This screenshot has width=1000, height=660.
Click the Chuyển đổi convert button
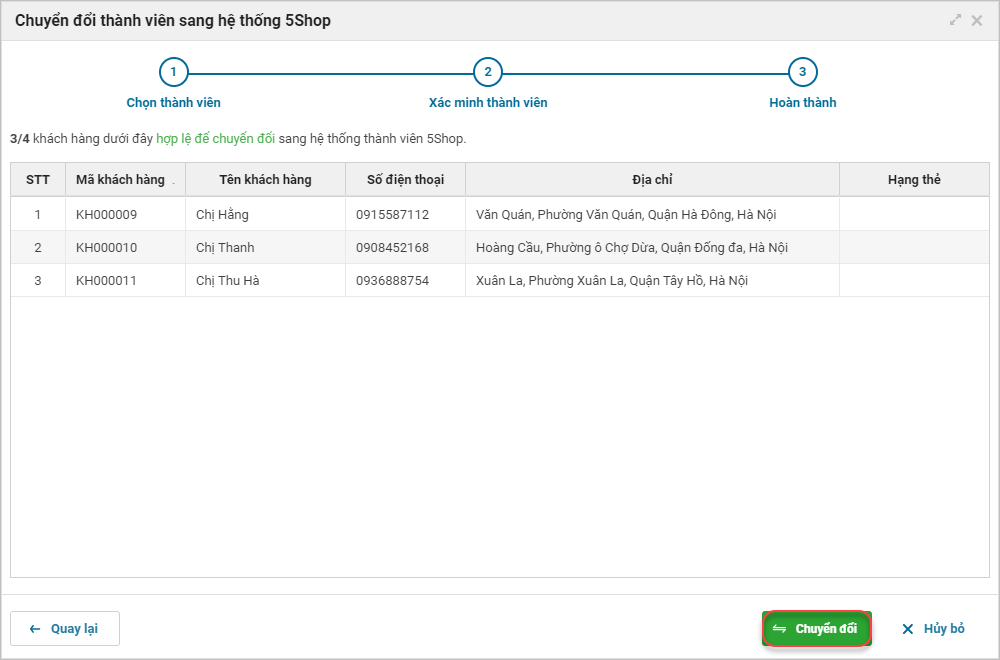click(816, 629)
